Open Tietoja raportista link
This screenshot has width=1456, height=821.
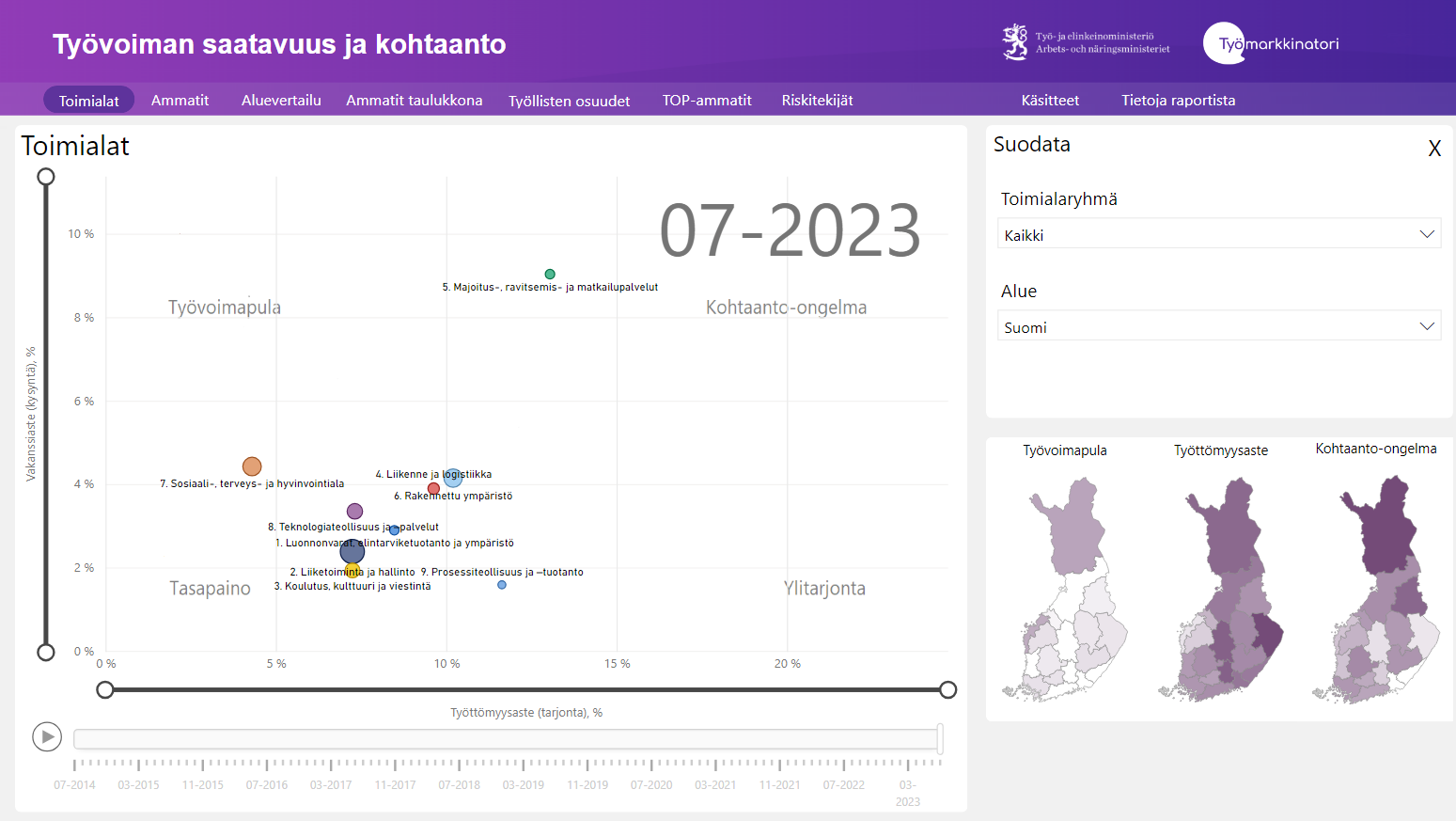pos(1178,101)
